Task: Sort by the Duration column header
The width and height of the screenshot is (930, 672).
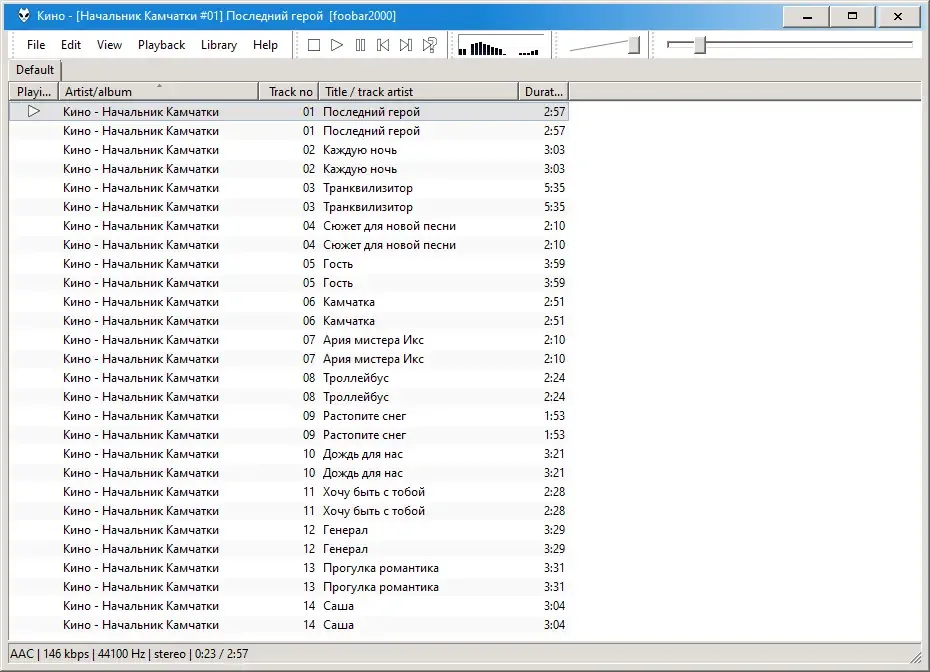Action: (x=543, y=91)
